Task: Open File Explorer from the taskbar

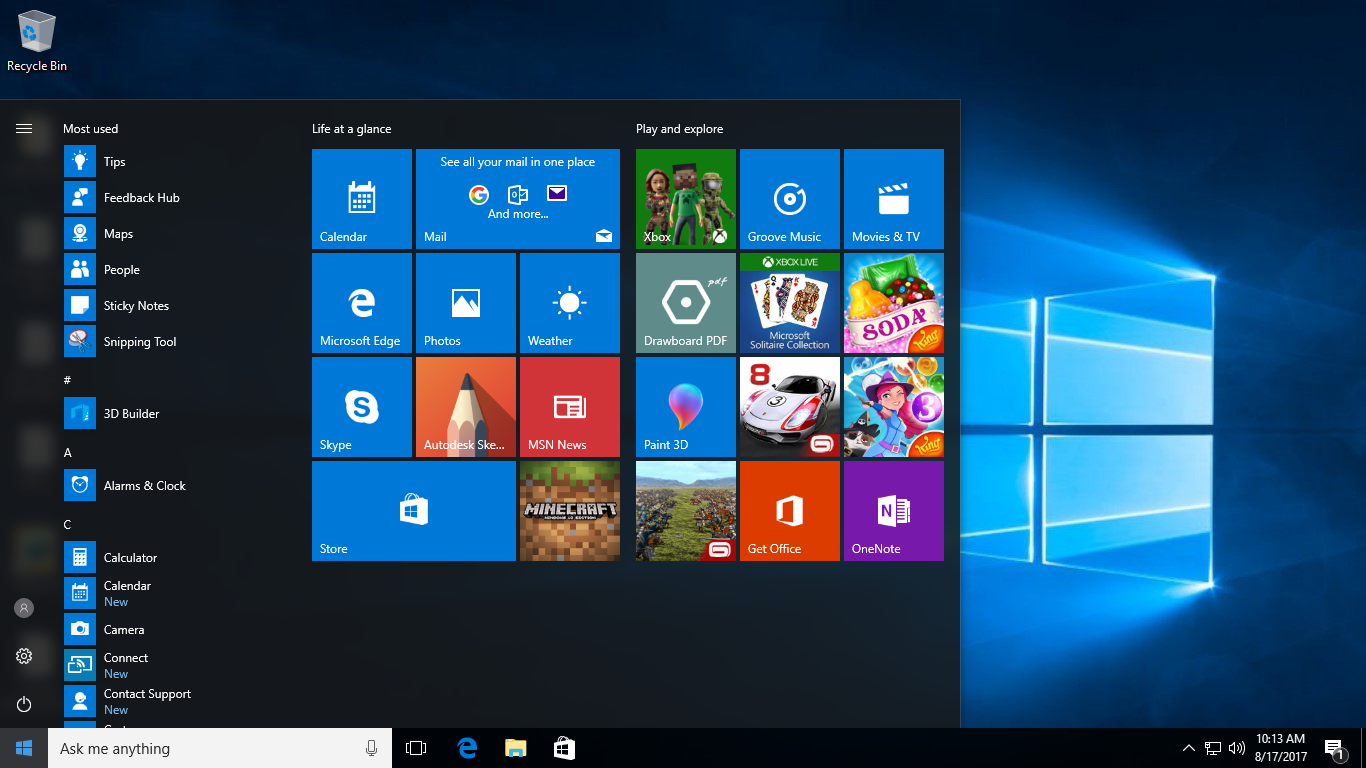Action: 515,748
